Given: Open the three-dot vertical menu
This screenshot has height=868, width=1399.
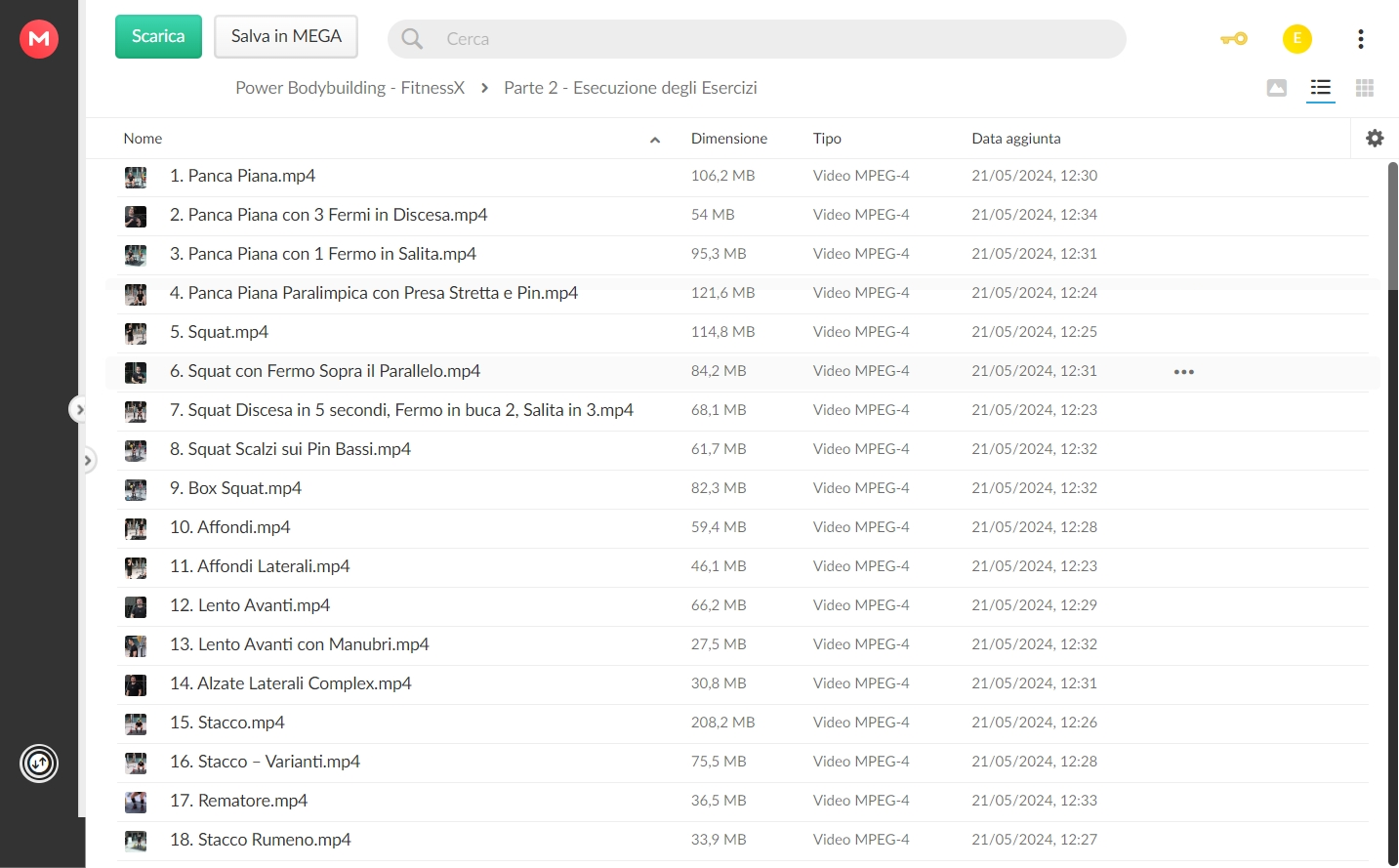Looking at the screenshot, I should click(x=1360, y=39).
